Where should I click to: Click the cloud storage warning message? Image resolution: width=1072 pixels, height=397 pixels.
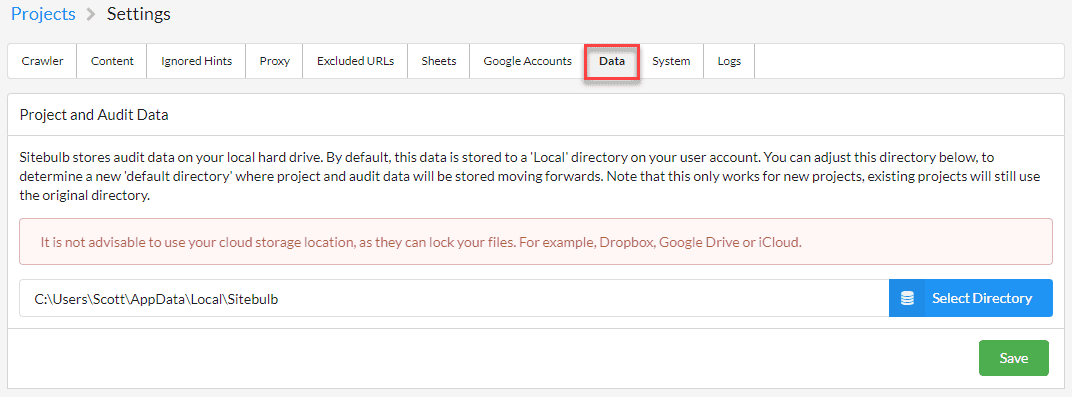tap(536, 242)
